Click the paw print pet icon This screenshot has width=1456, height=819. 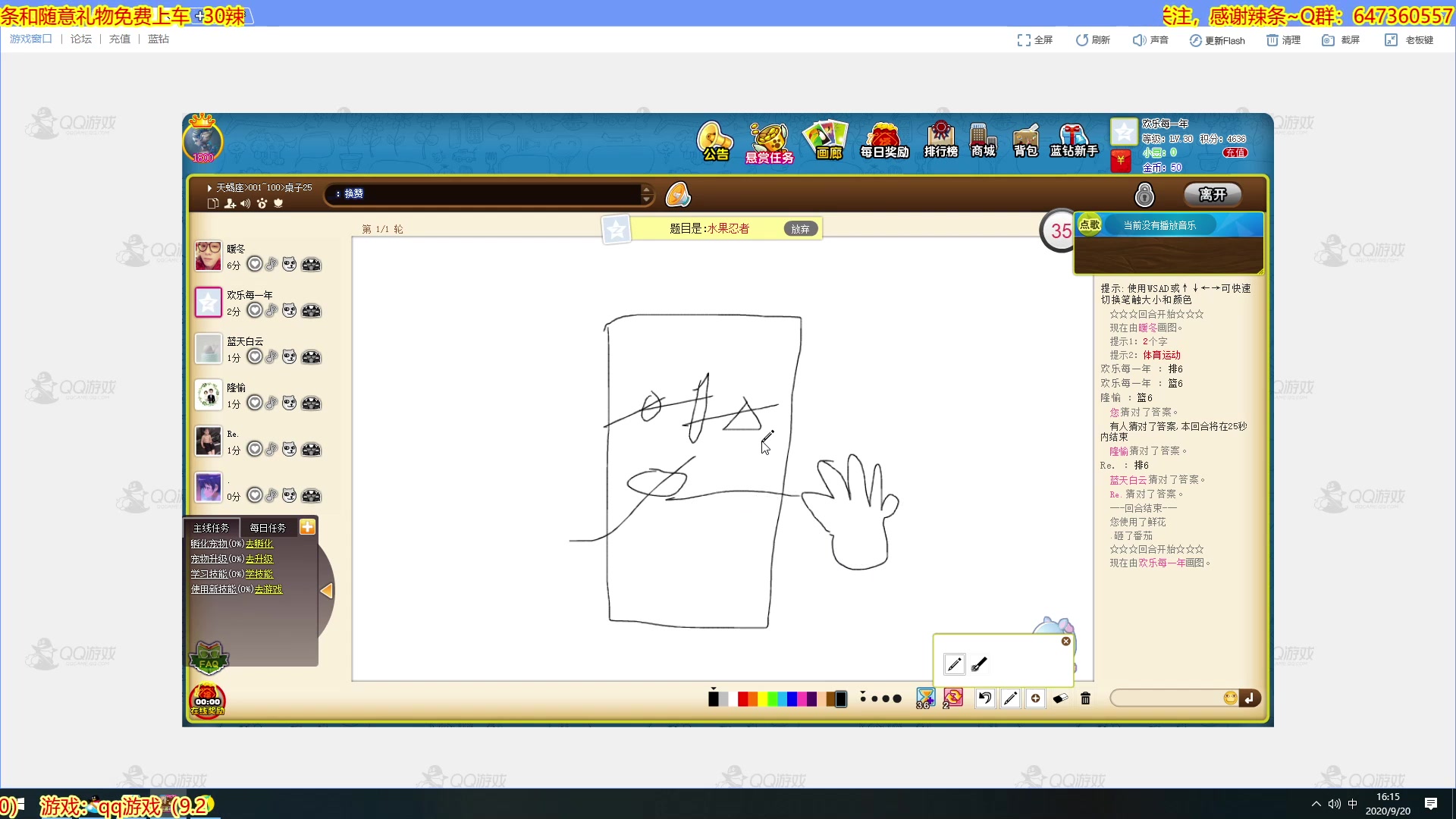click(x=262, y=203)
